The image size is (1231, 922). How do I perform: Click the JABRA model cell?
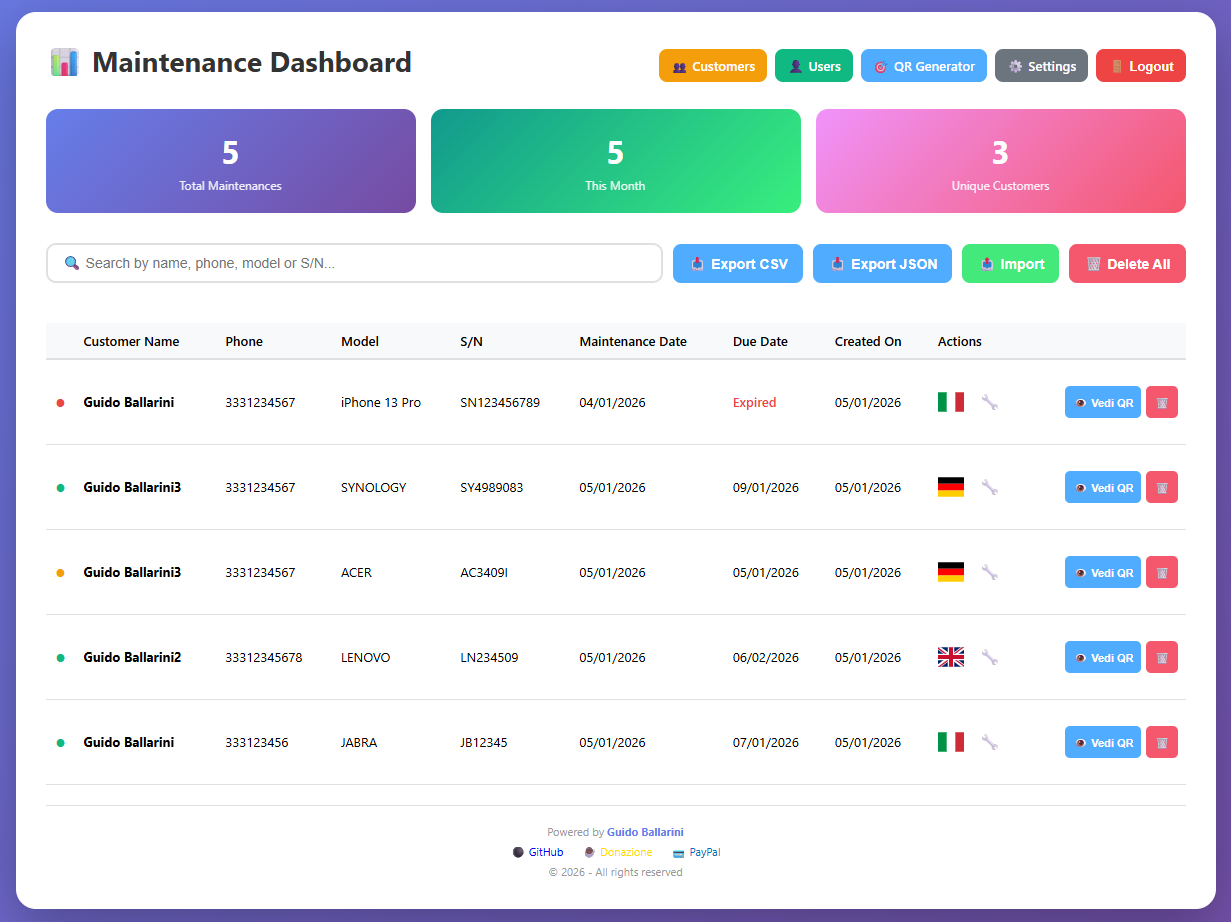(359, 742)
